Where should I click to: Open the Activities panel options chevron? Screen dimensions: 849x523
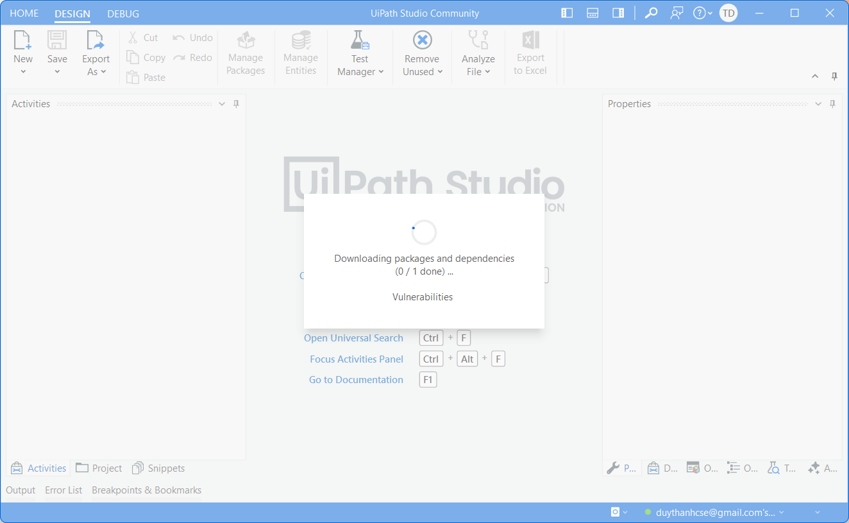coord(221,104)
